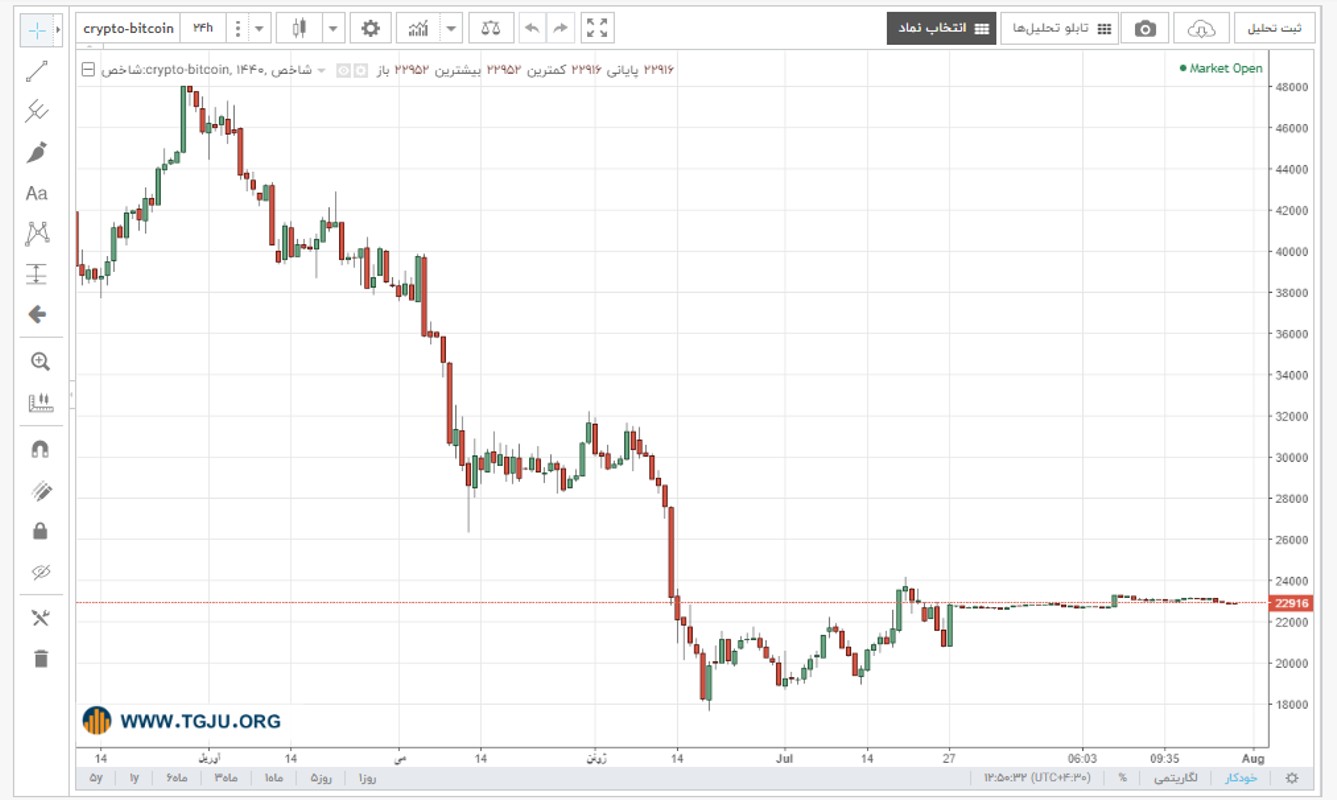Open the تابلو تحلیل‌ها analysis board
The image size is (1337, 800).
coord(1058,29)
